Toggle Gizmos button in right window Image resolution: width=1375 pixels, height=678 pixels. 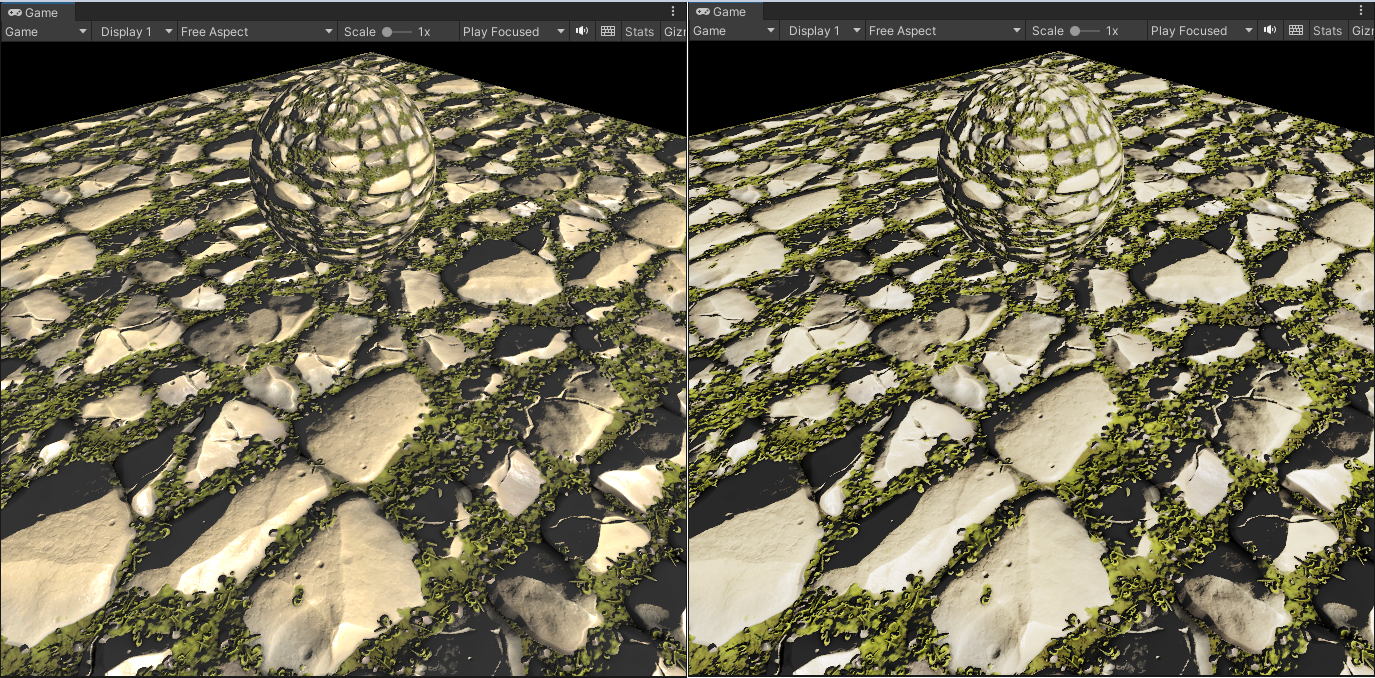click(1362, 30)
